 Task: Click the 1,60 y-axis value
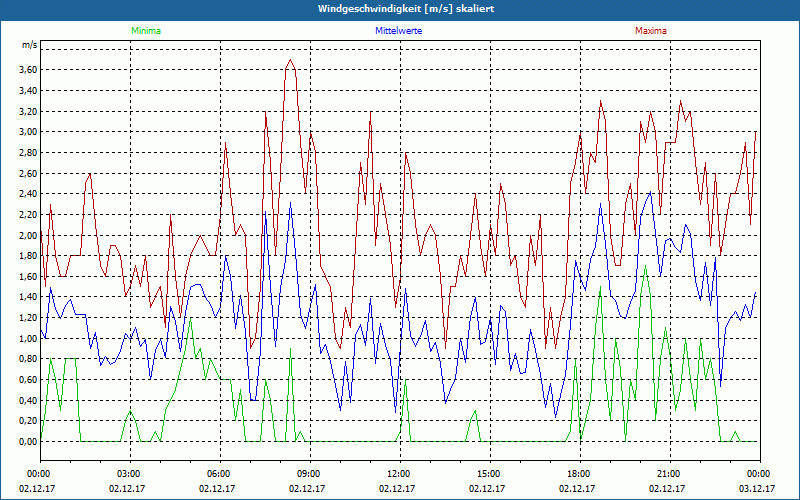pos(28,277)
